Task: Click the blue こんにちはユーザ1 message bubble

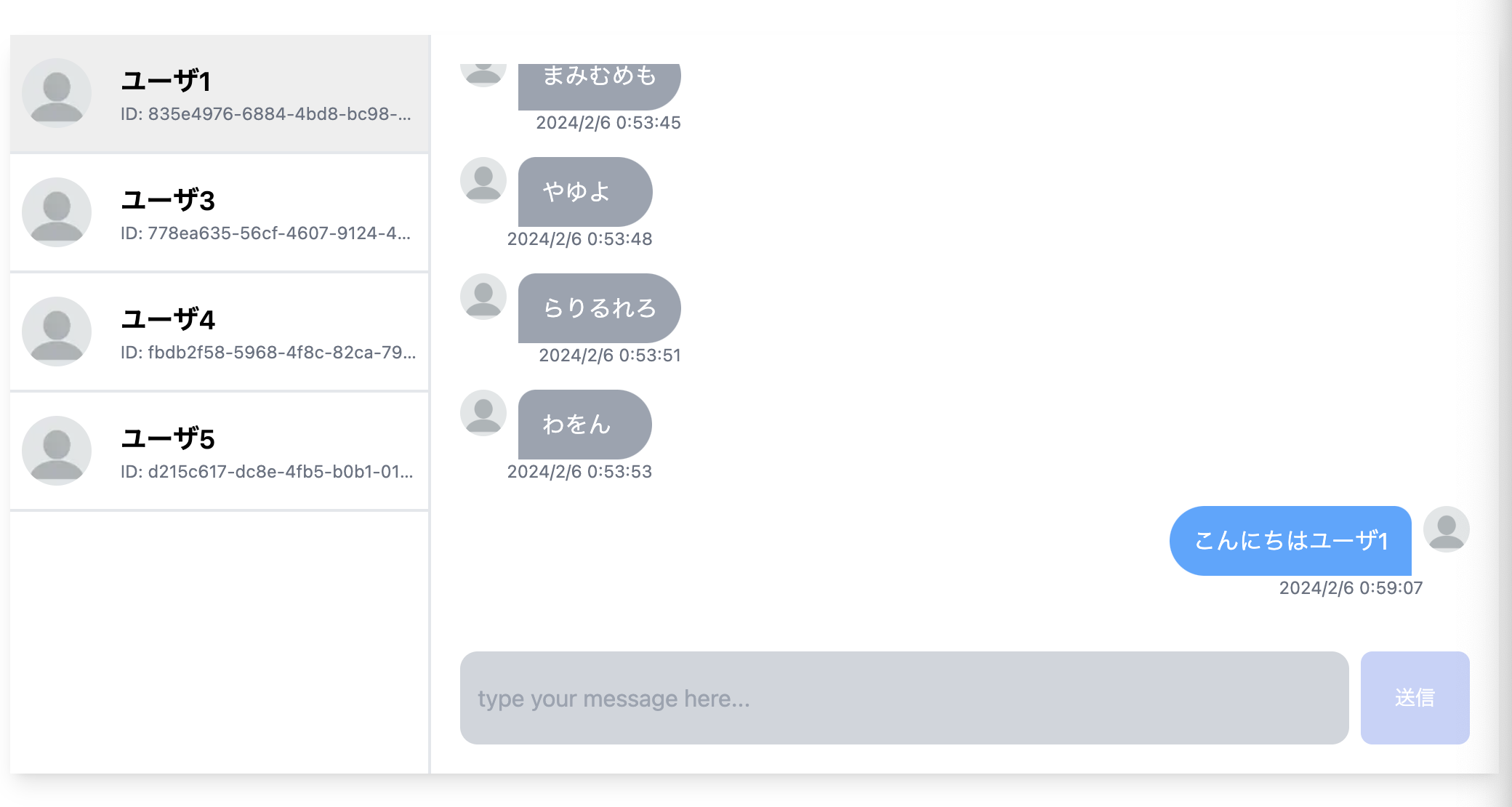Action: click(x=1290, y=540)
